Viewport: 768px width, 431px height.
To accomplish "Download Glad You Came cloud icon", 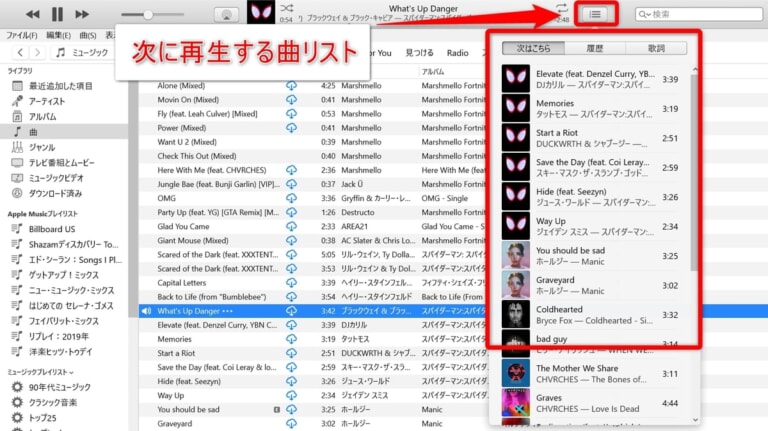I will (x=291, y=226).
